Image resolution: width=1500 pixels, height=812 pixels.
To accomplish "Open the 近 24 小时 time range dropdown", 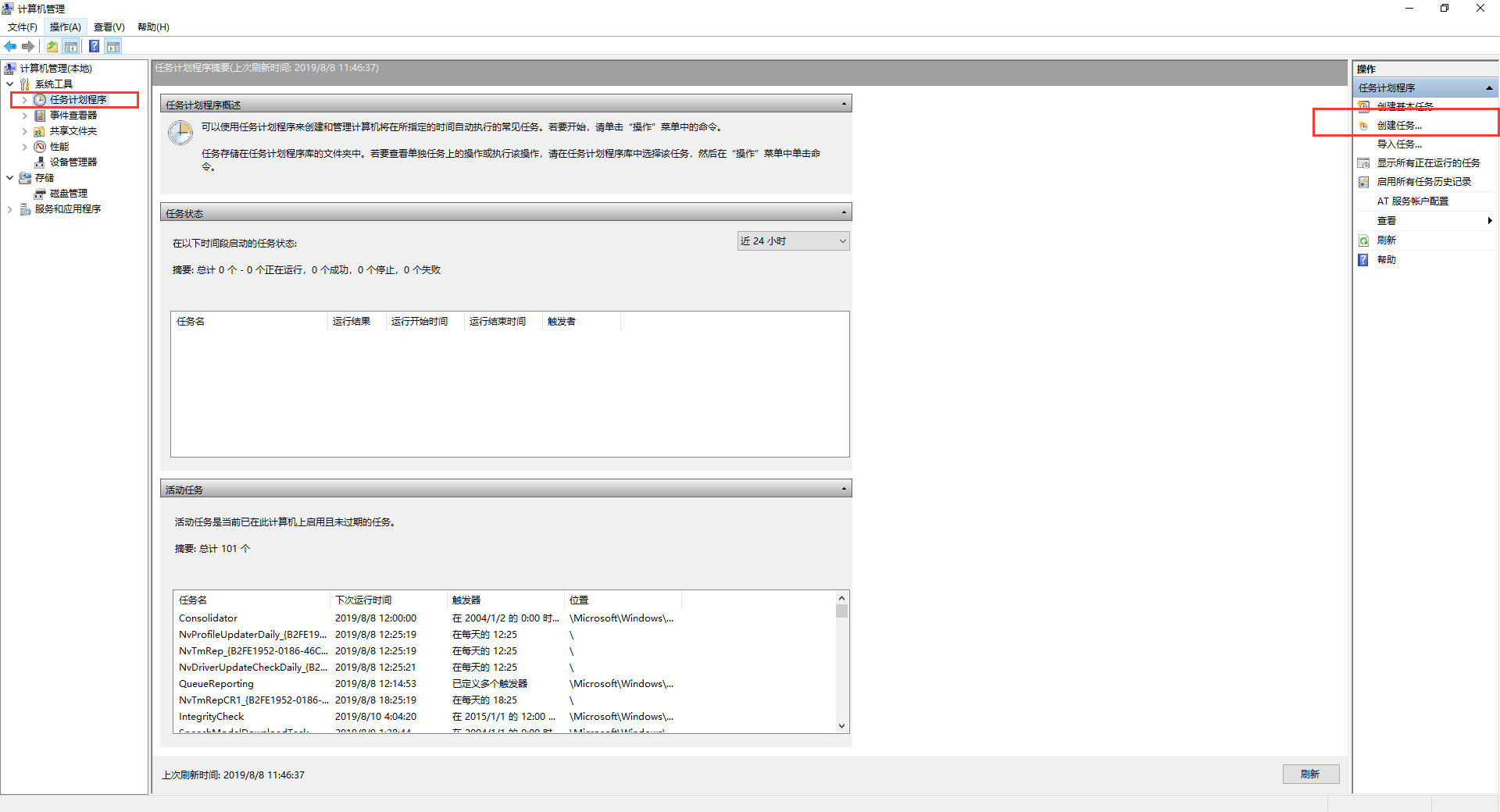I will [x=793, y=241].
